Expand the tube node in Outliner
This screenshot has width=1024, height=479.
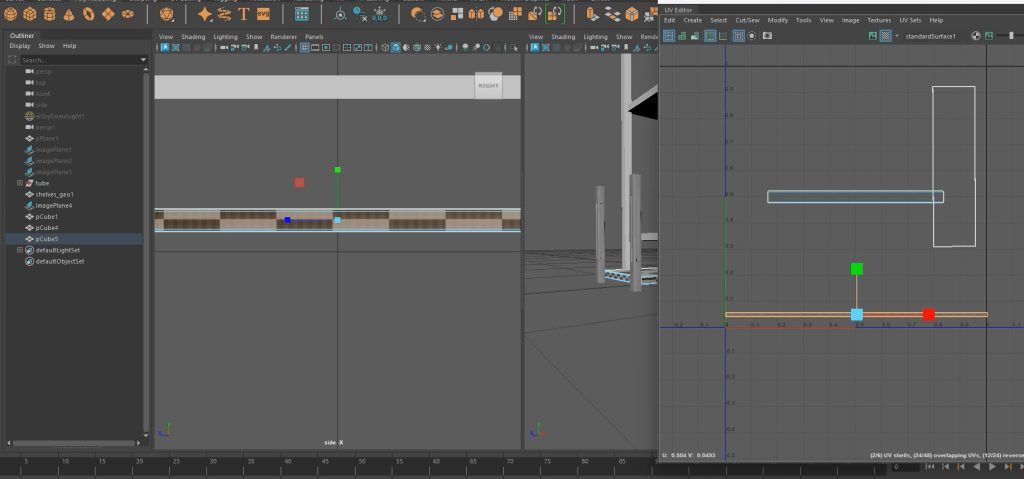click(x=19, y=183)
